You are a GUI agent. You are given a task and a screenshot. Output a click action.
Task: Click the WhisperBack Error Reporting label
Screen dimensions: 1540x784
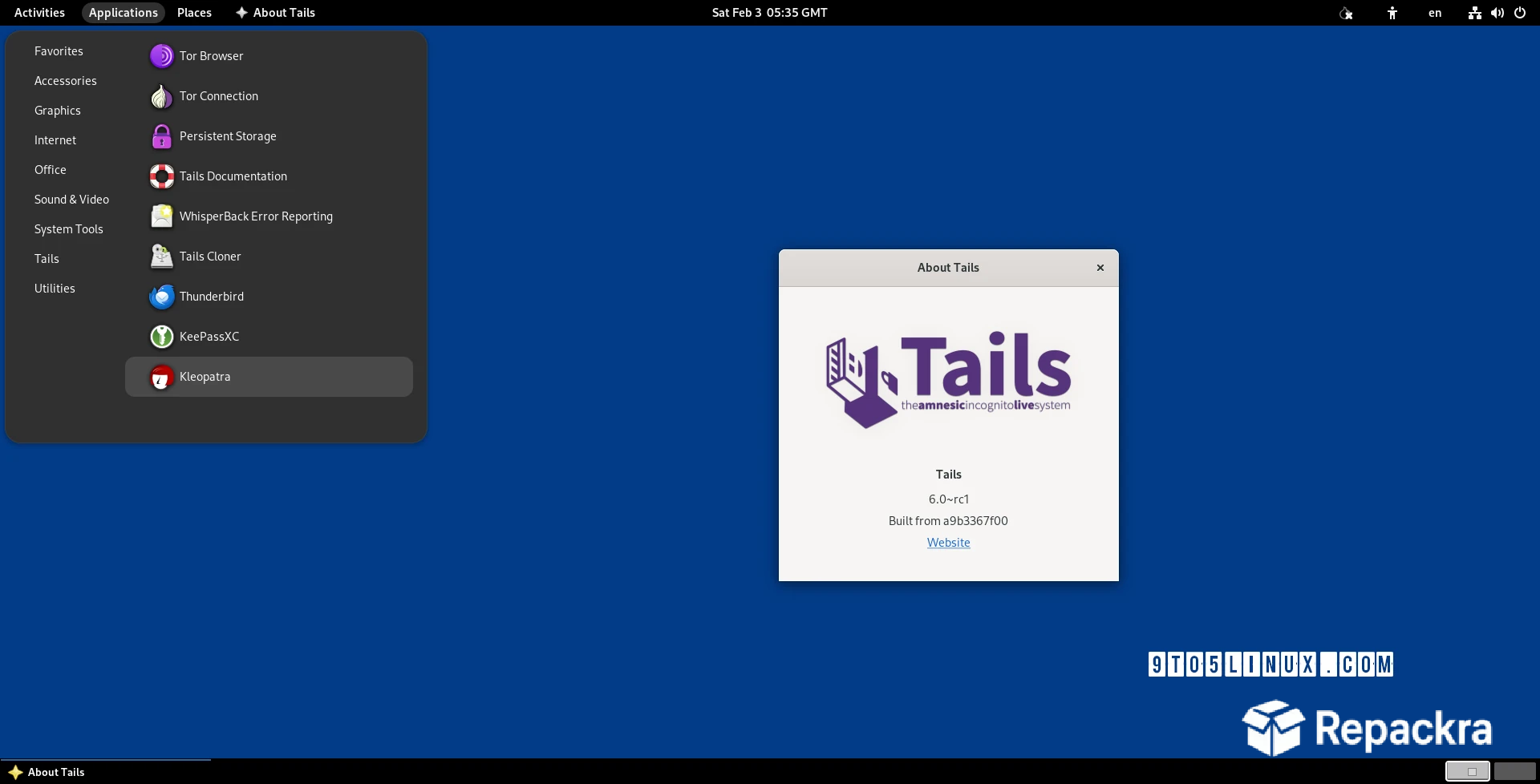coord(256,216)
